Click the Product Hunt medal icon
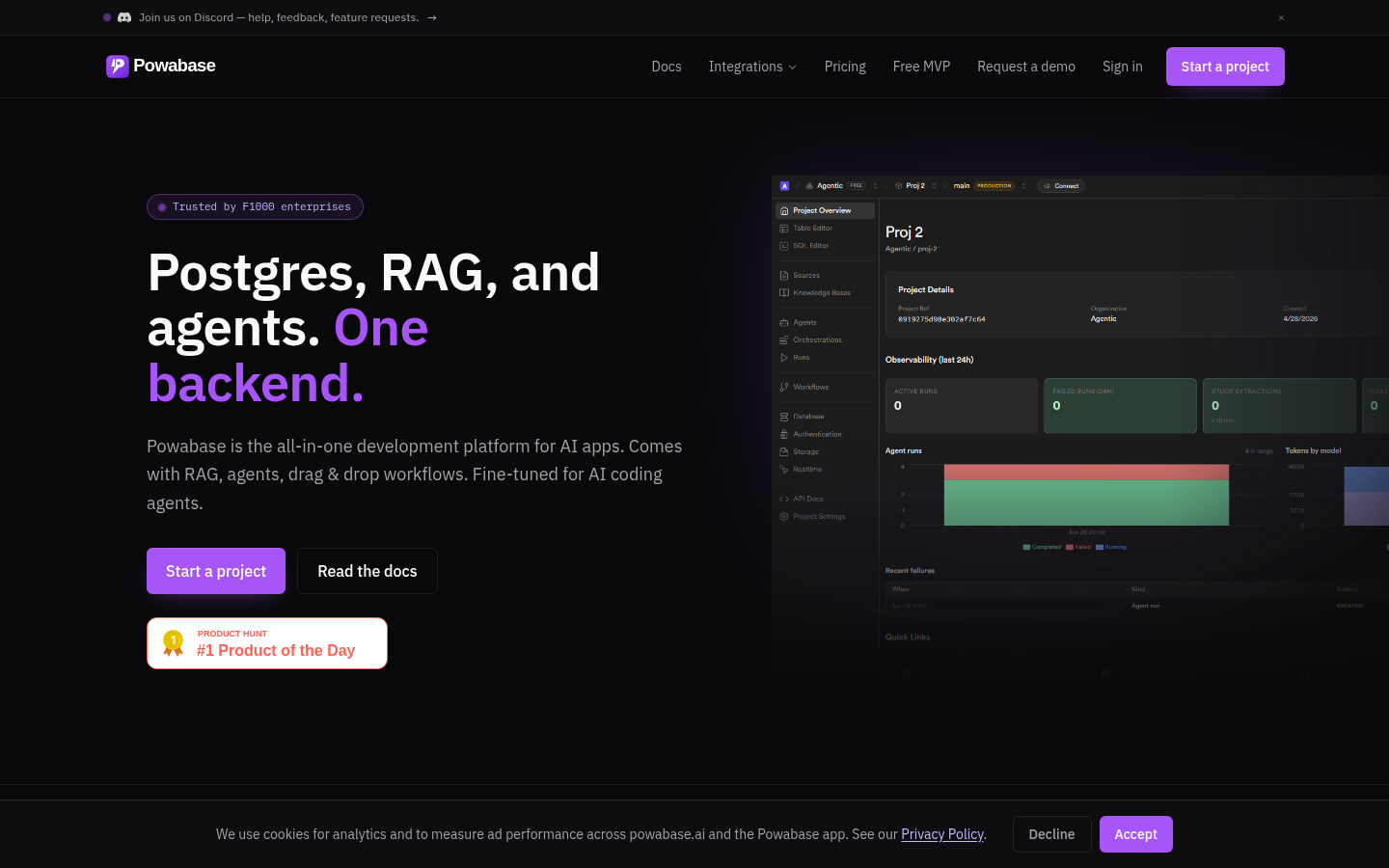This screenshot has height=868, width=1389. click(174, 643)
